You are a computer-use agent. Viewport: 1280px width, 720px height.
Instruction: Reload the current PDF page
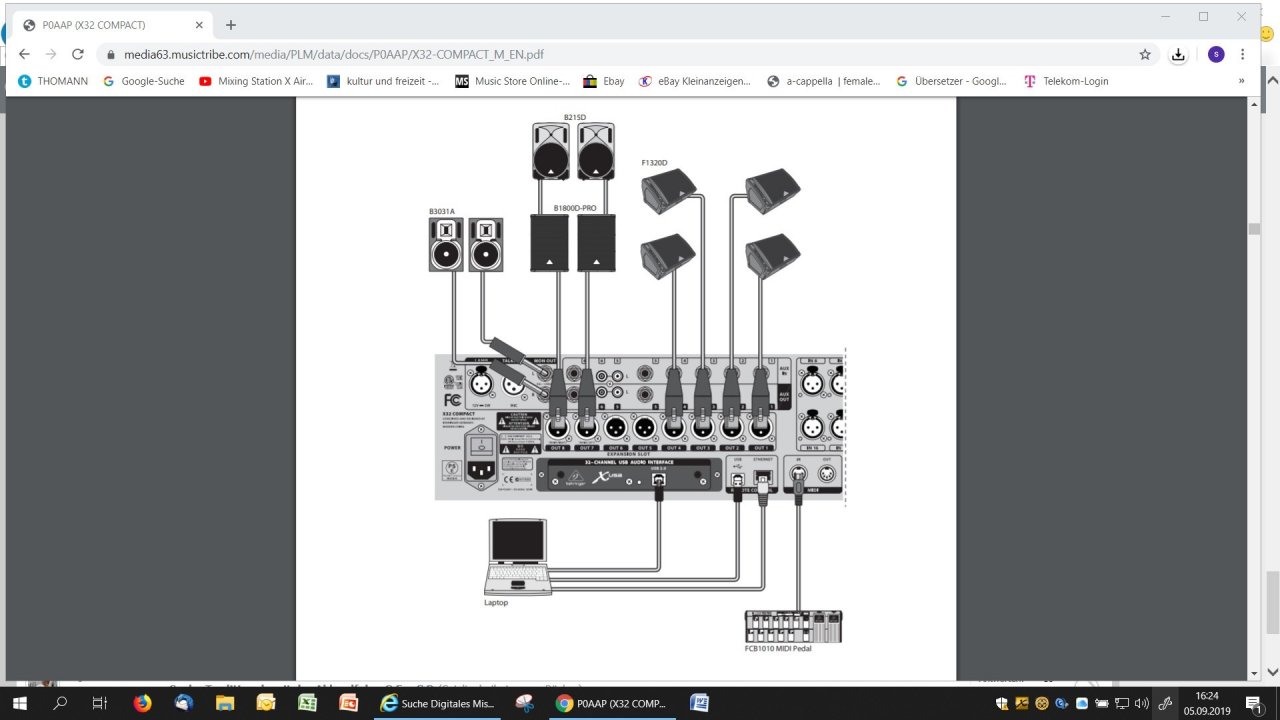click(78, 54)
